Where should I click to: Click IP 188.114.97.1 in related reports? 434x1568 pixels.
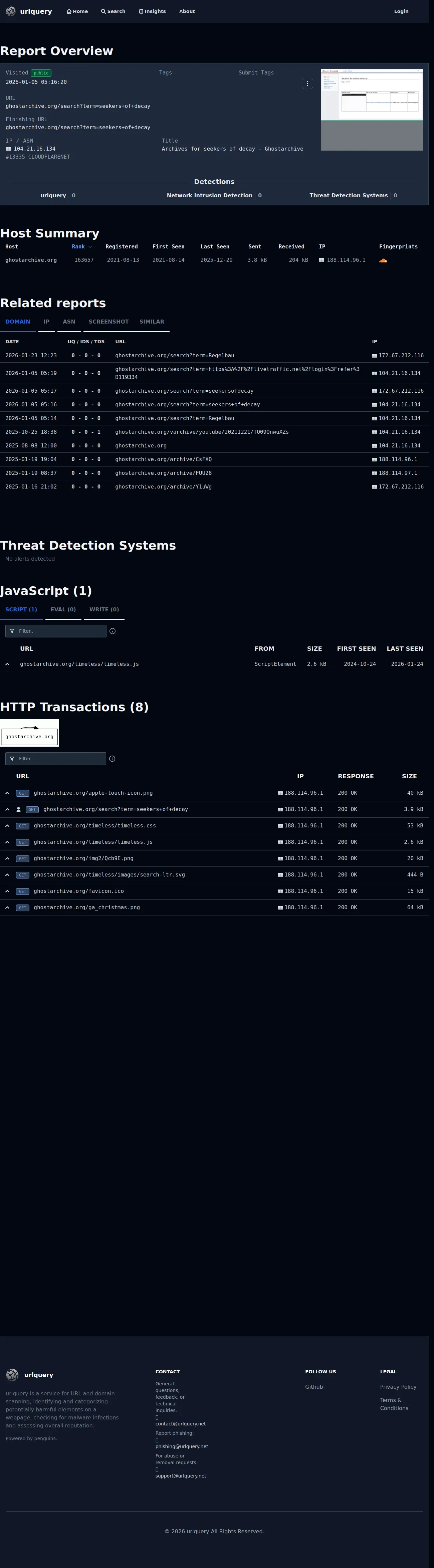398,473
